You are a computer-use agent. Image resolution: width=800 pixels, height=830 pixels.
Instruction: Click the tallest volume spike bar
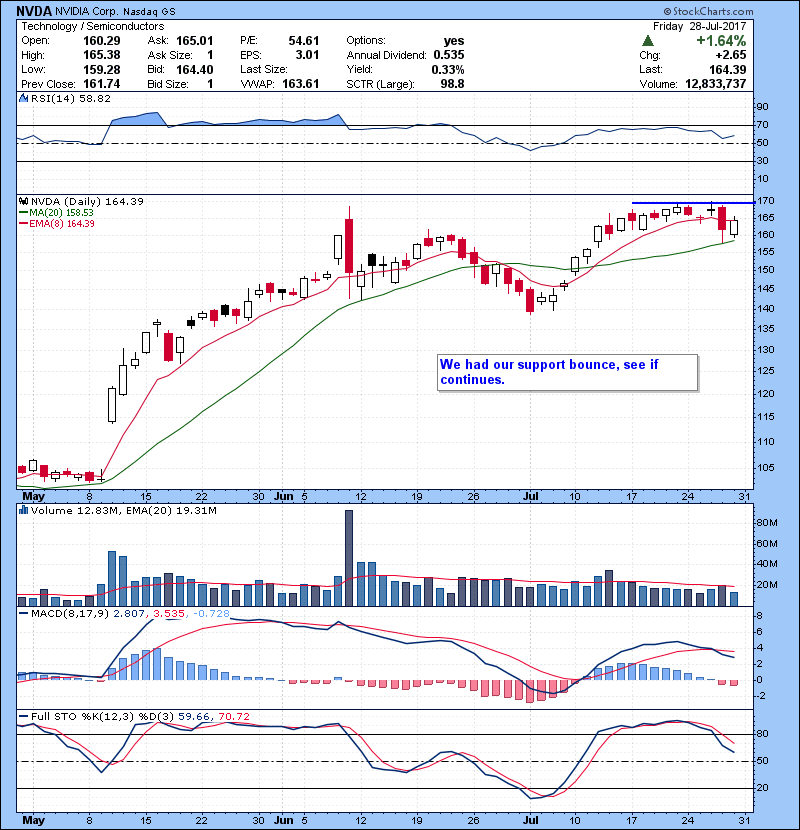click(349, 558)
